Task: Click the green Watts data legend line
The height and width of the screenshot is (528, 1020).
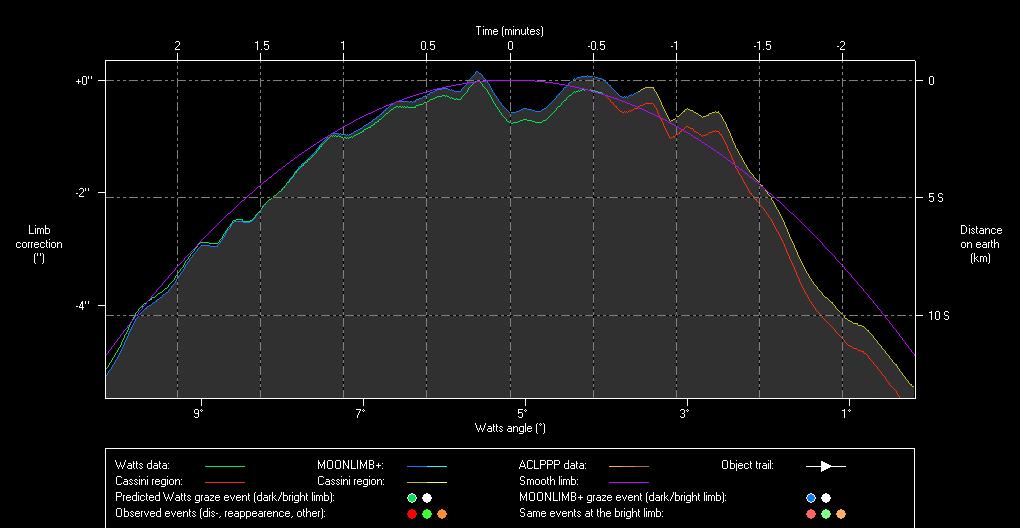Action: pyautogui.click(x=224, y=466)
